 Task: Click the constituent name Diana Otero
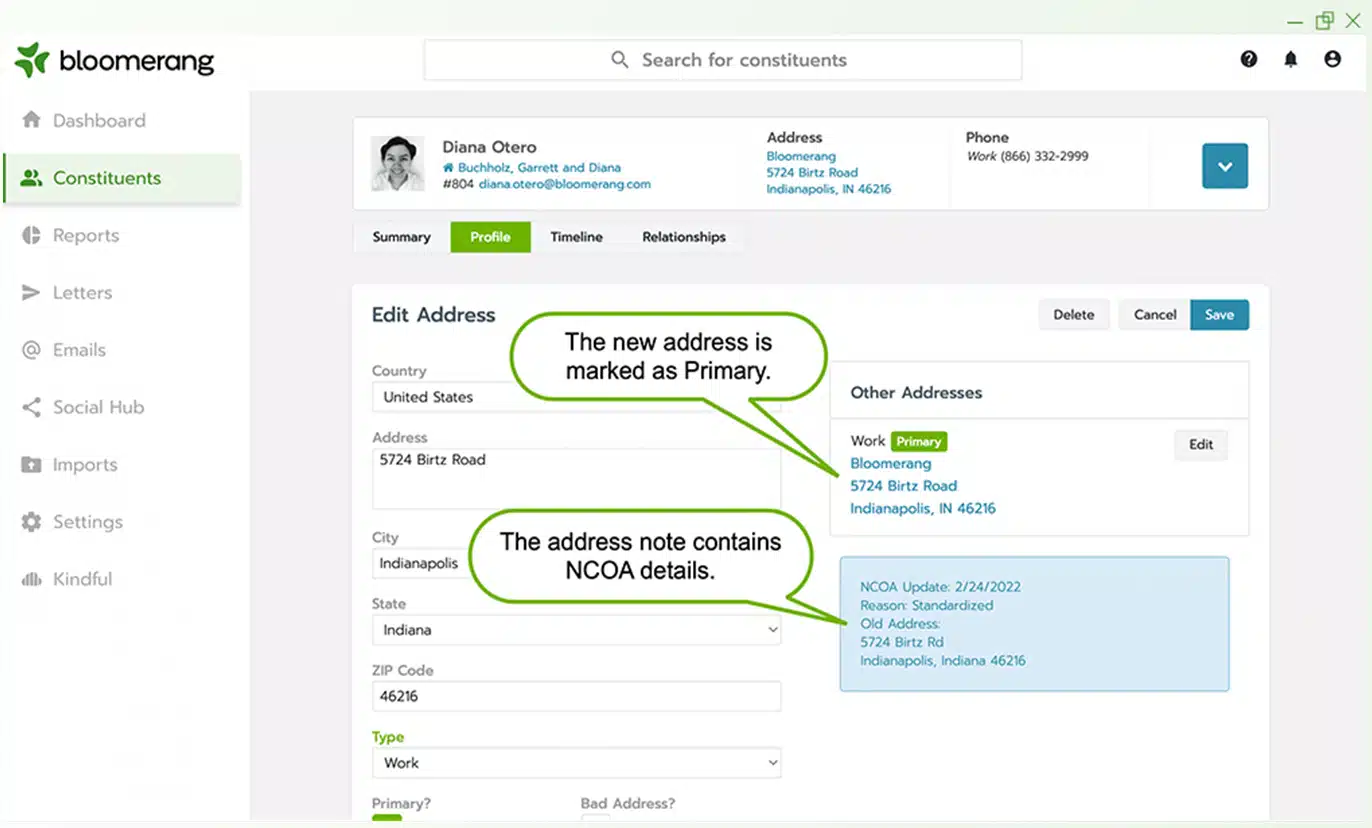click(x=489, y=147)
